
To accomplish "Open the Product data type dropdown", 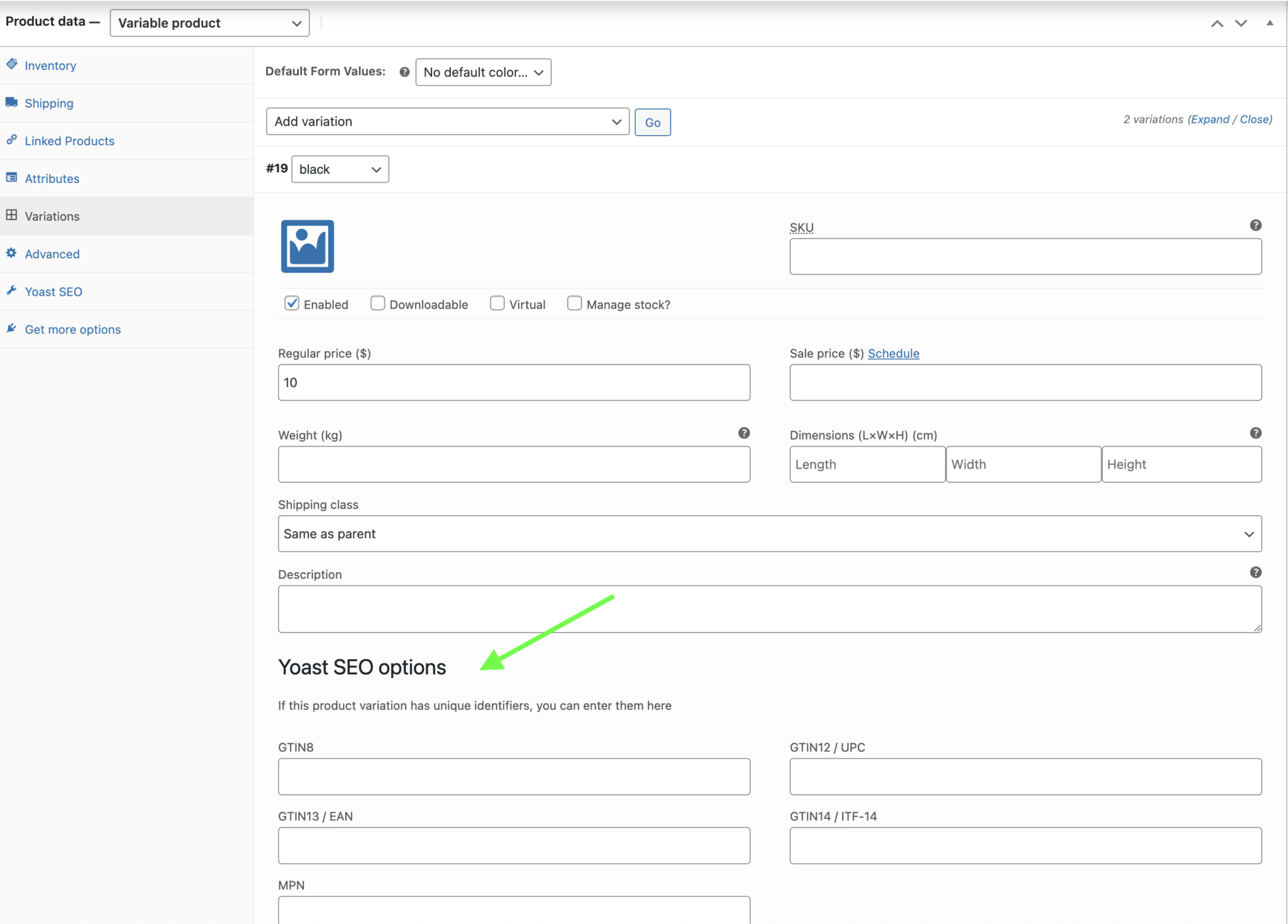I will click(x=209, y=23).
